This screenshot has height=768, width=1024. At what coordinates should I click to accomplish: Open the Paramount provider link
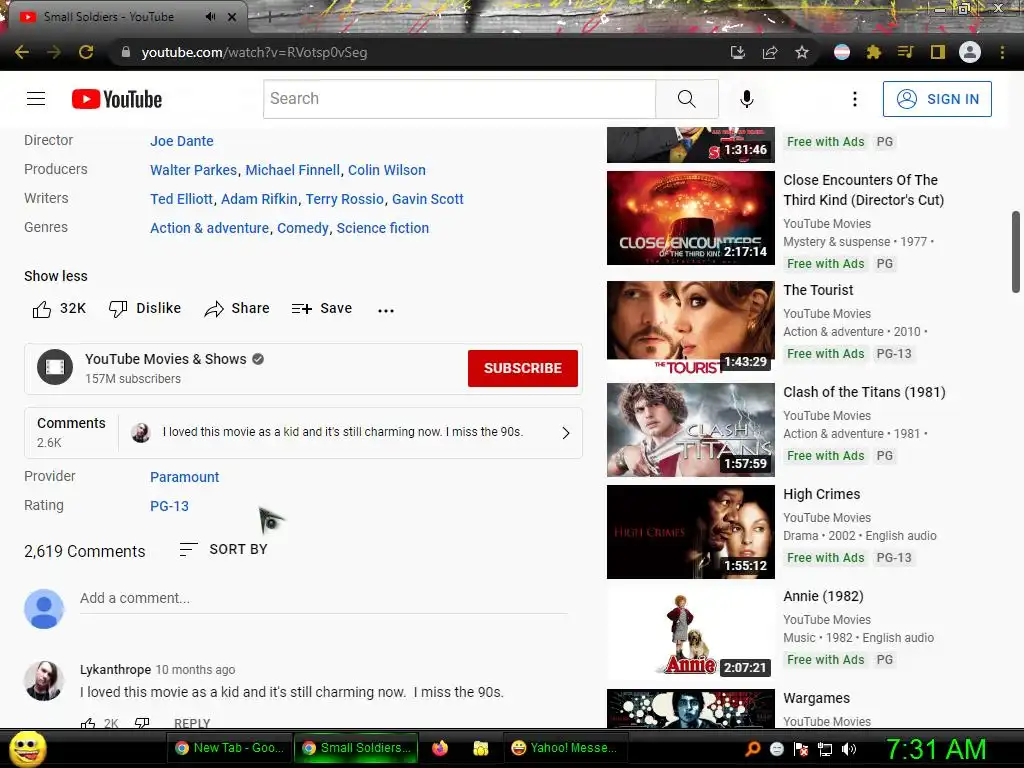(x=185, y=477)
